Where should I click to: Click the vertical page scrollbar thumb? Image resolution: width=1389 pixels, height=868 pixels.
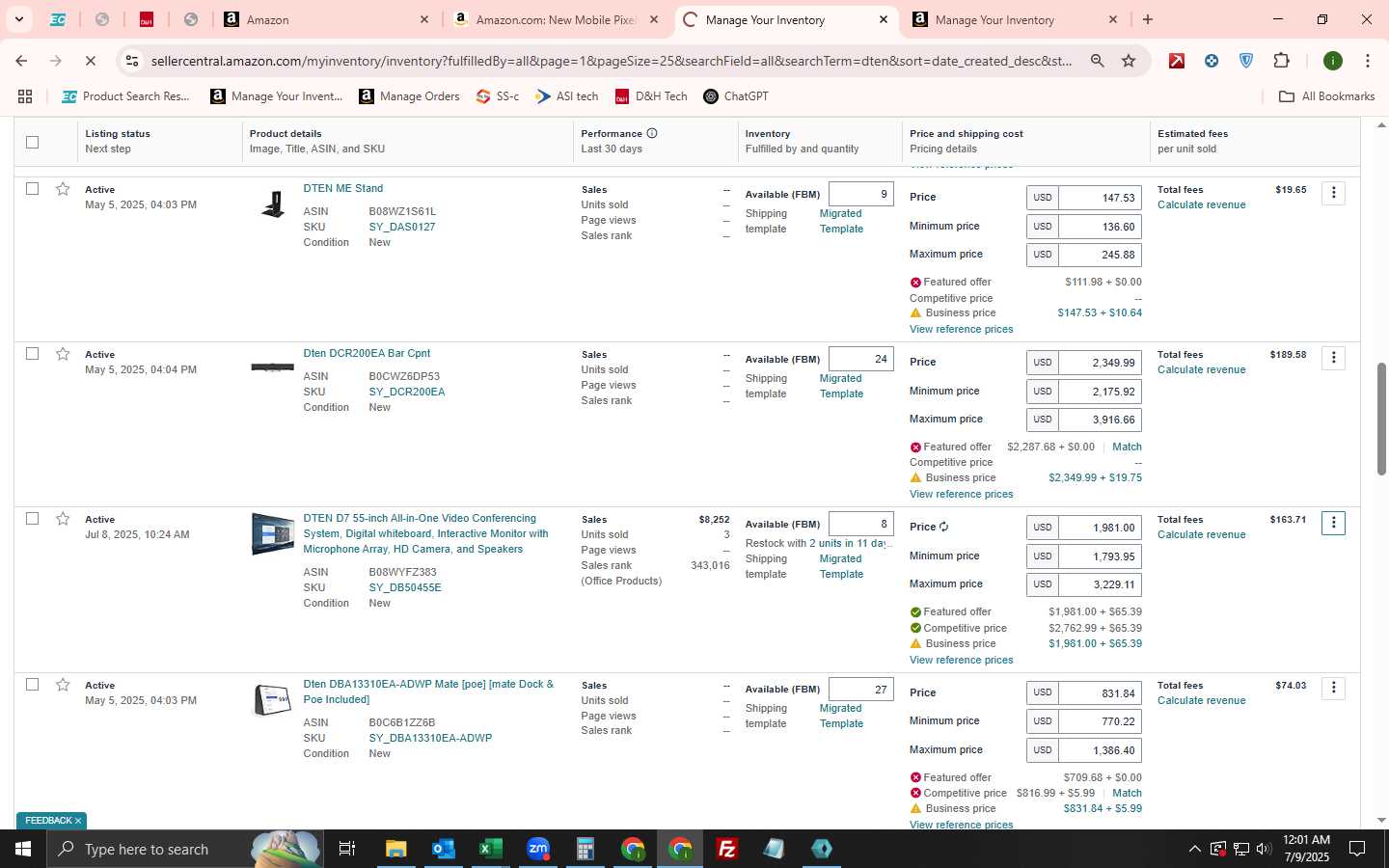point(1380,419)
